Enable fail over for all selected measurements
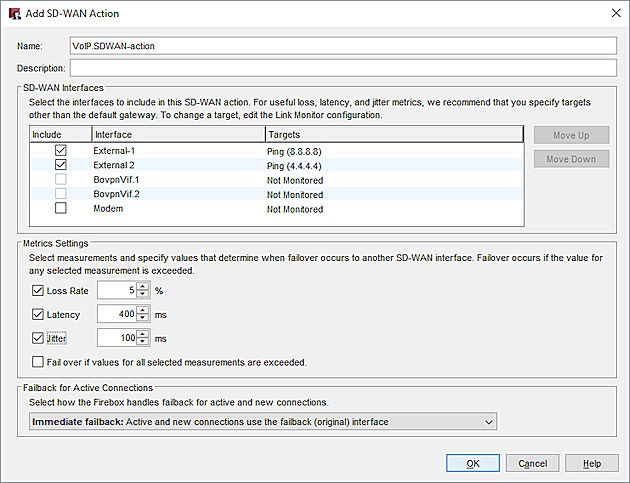 click(38, 362)
